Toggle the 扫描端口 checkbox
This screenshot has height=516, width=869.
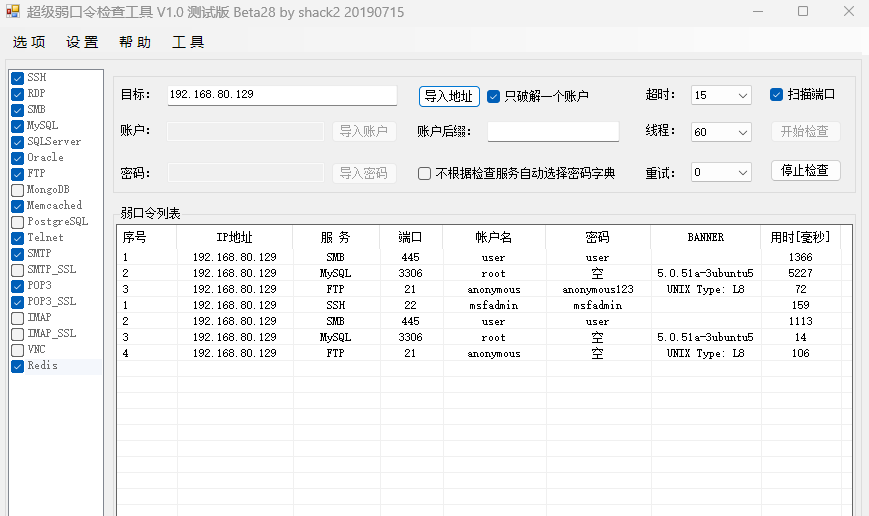(x=776, y=95)
